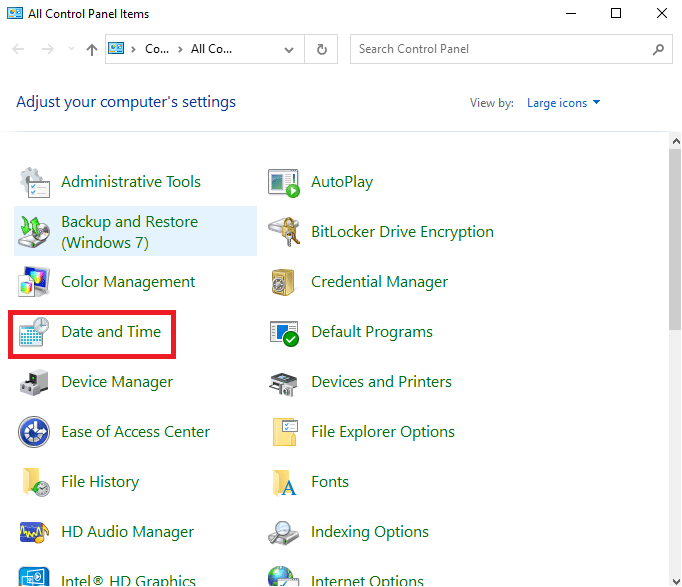Screen dimensions: 682x587
Task: Click the Credential Manager safe icon
Action: [285, 282]
